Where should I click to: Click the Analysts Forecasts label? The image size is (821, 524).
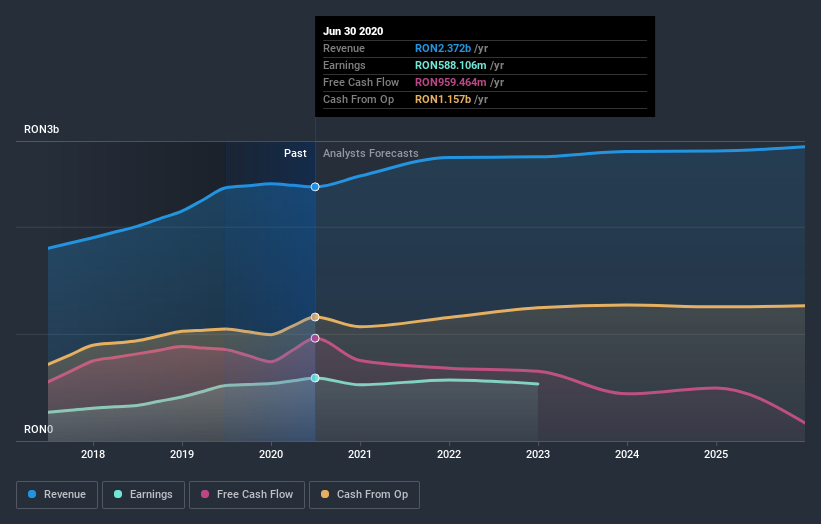[371, 153]
